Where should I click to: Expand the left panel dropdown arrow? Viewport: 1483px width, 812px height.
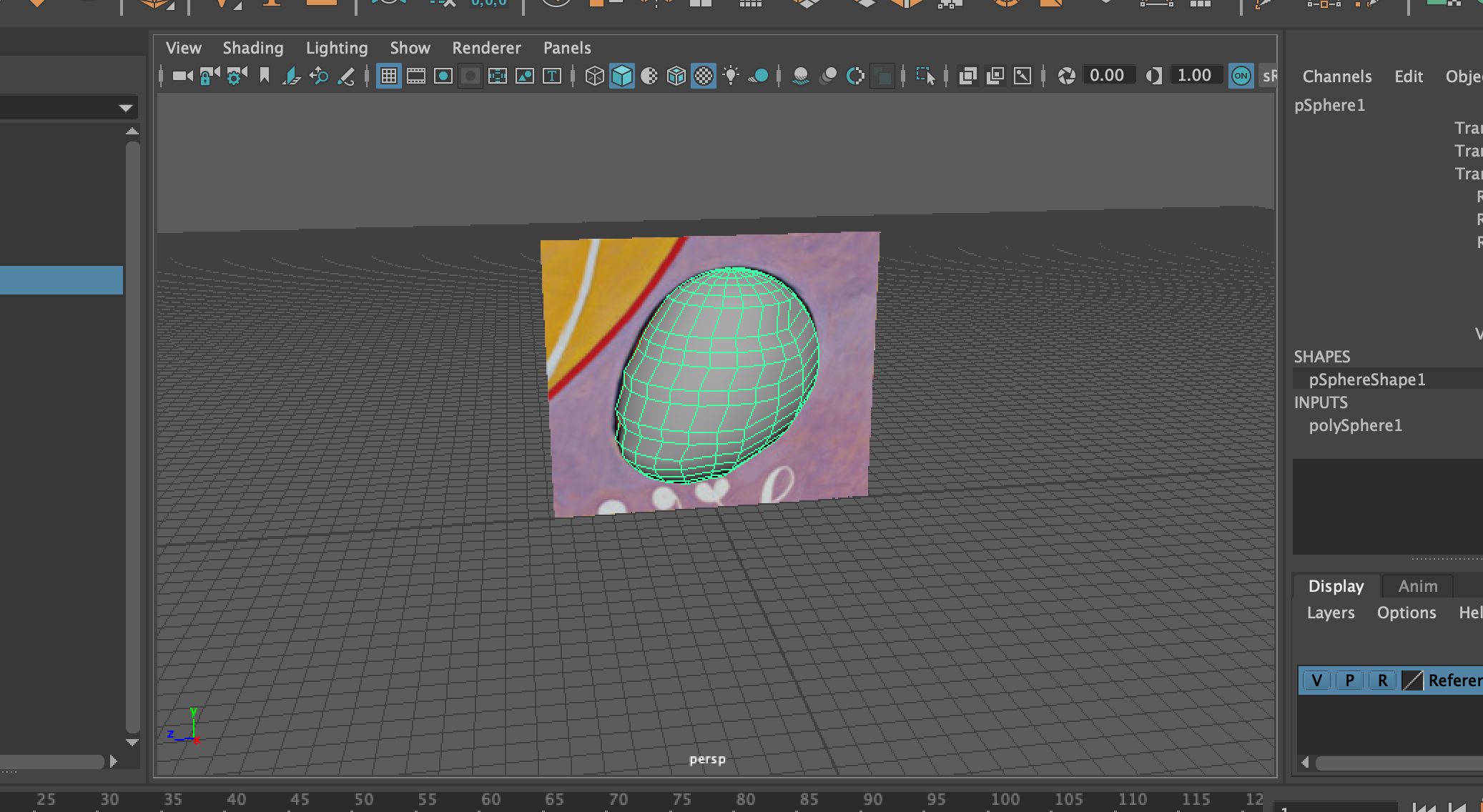coord(126,109)
